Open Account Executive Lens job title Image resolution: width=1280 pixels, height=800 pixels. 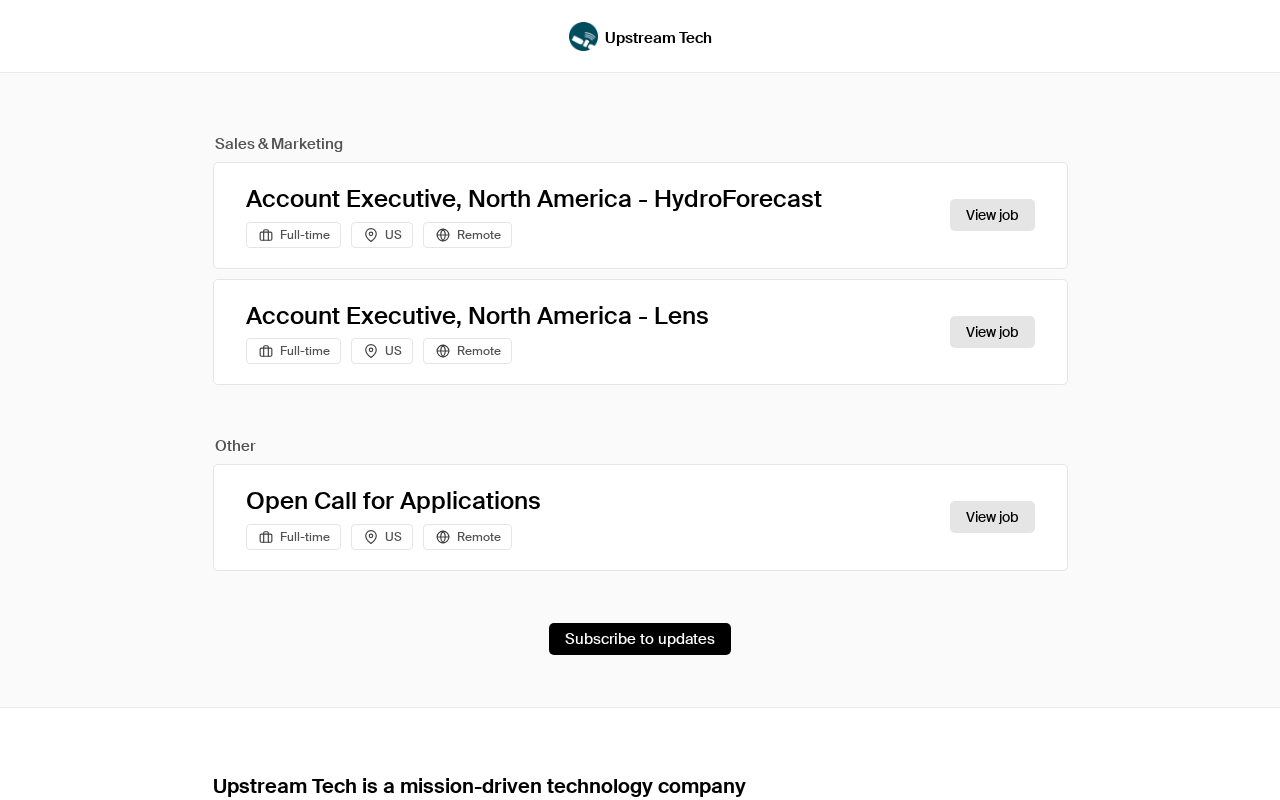(477, 316)
